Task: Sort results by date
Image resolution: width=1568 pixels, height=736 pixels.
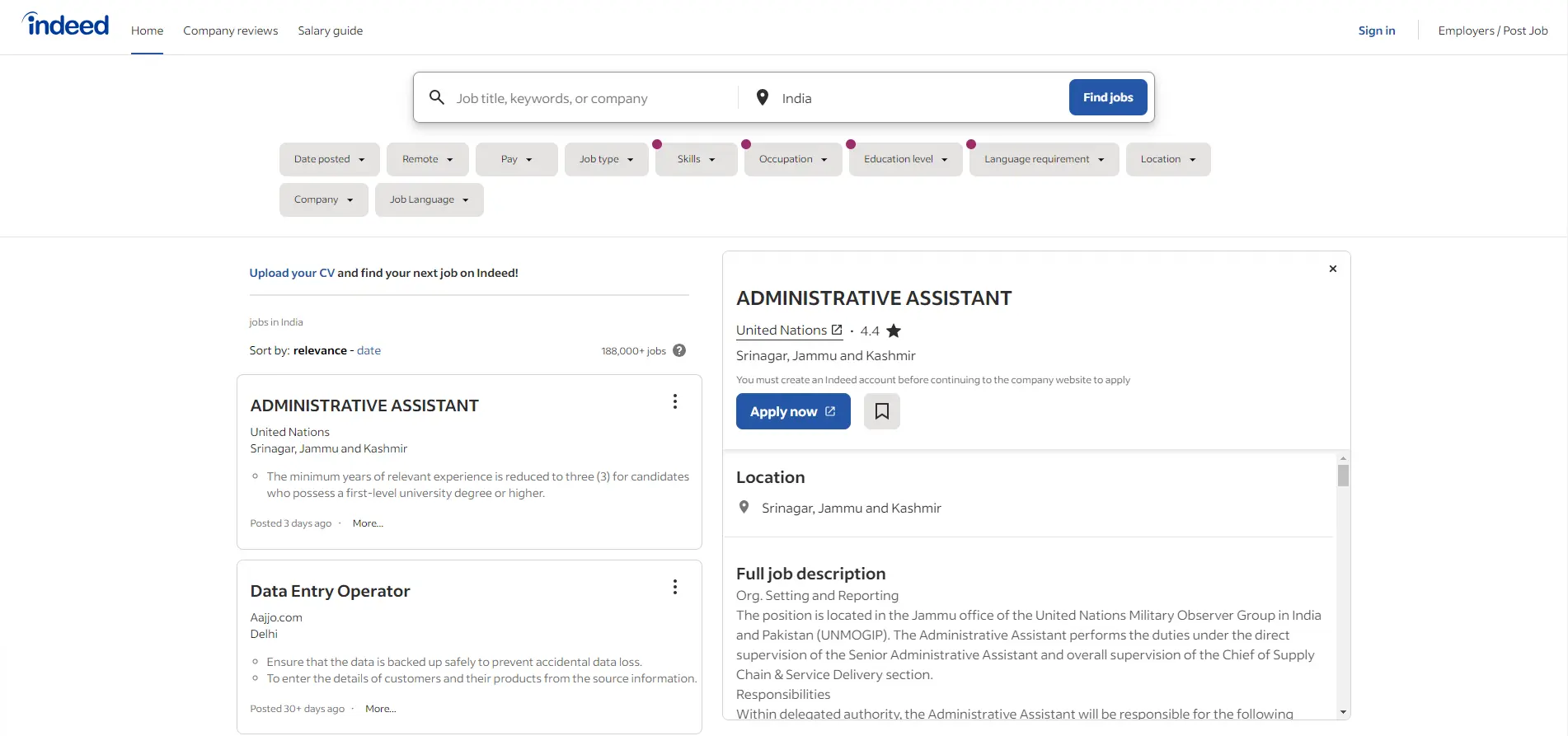Action: (x=369, y=350)
